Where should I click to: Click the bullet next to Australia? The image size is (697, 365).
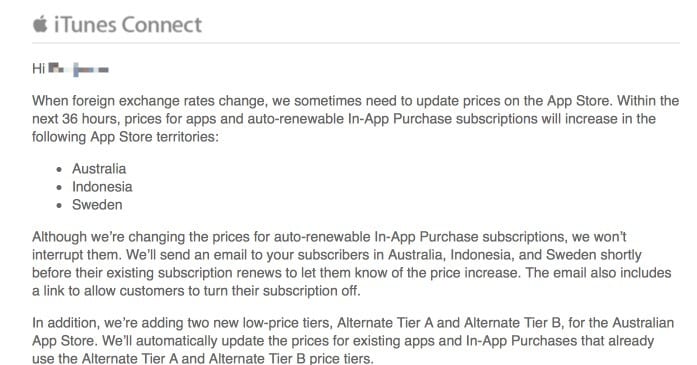[60, 169]
